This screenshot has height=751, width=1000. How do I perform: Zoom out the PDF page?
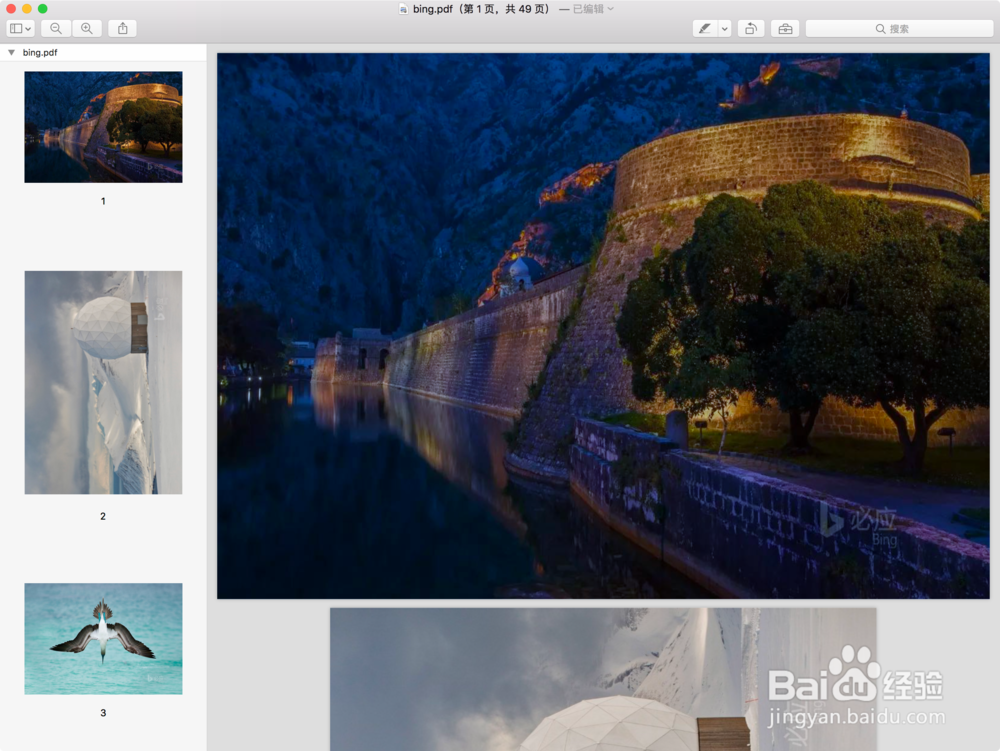coord(56,29)
